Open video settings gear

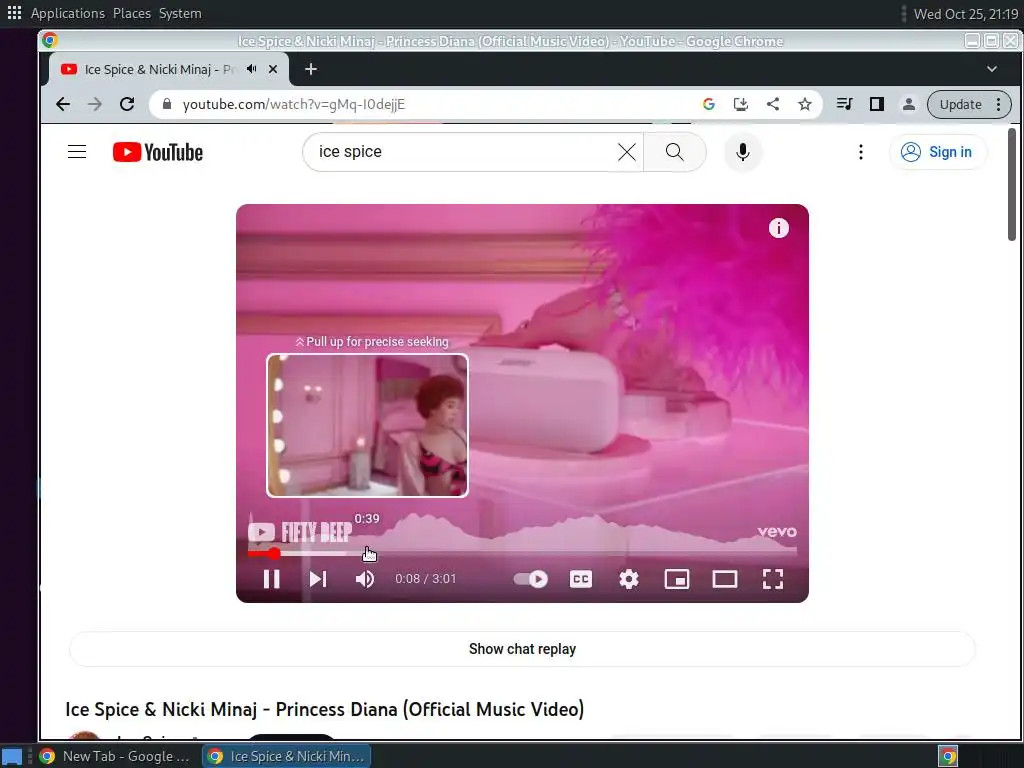[629, 579]
